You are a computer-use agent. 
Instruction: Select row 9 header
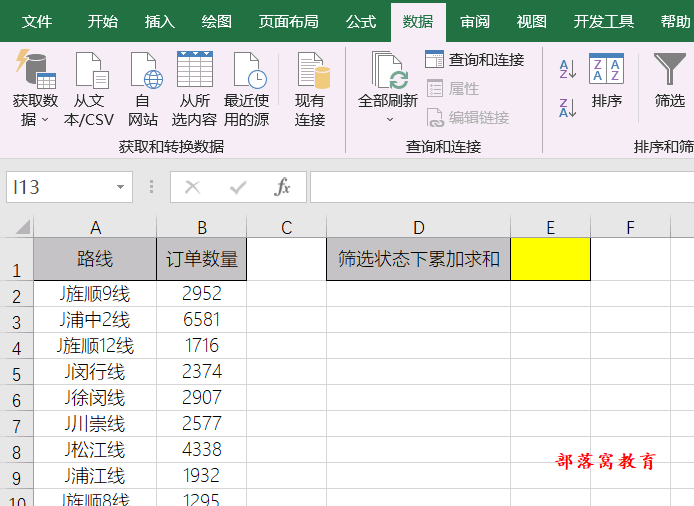[x=16, y=476]
